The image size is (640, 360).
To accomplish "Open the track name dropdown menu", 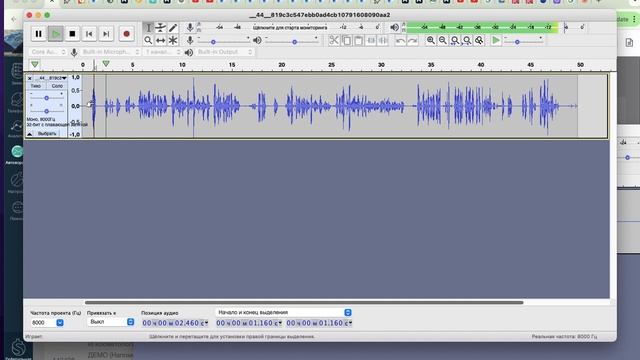I will 51,78.
